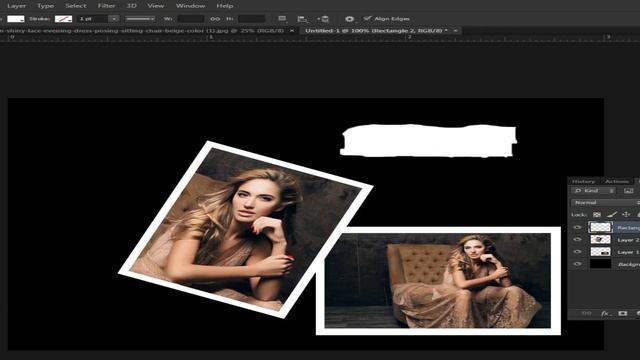Image resolution: width=640 pixels, height=360 pixels.
Task: Open the Window menu
Action: pos(190,6)
